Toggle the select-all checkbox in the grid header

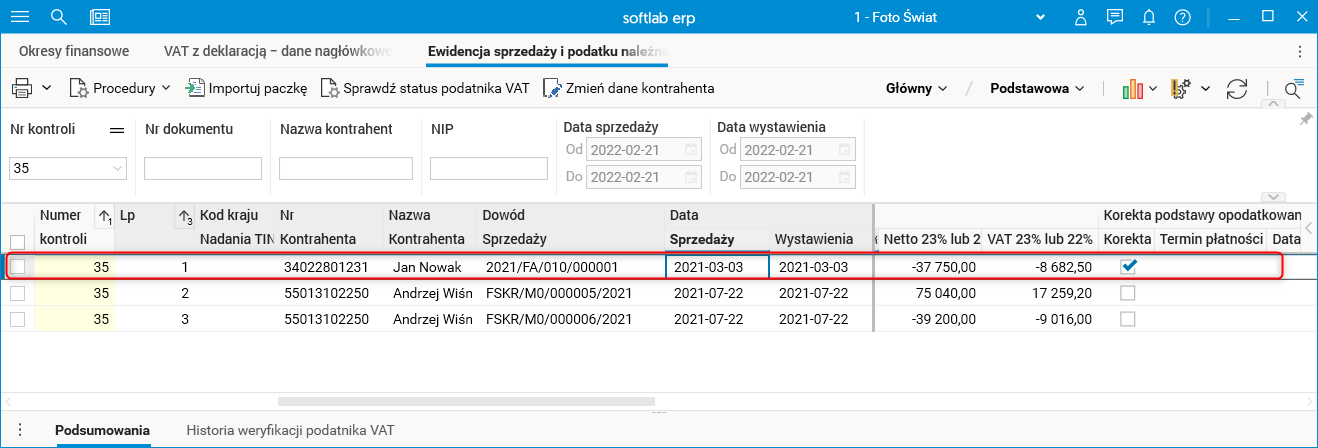coord(17,241)
